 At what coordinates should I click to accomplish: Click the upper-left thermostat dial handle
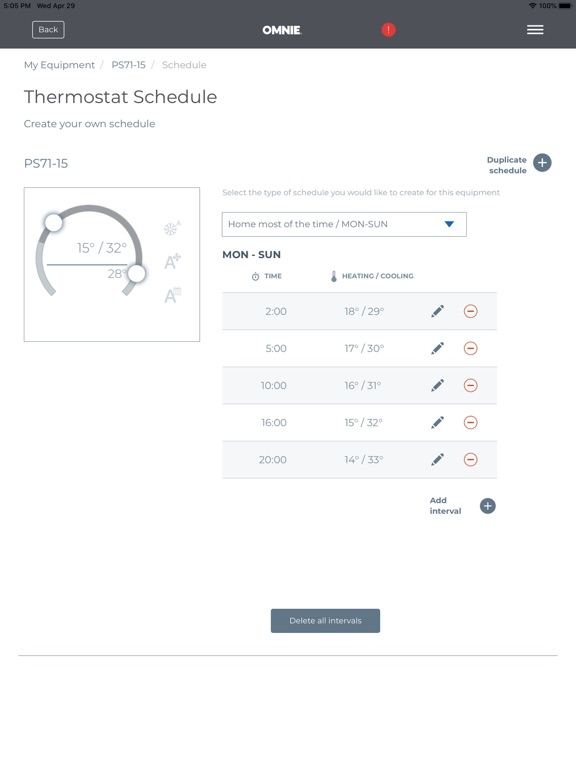[x=53, y=222]
